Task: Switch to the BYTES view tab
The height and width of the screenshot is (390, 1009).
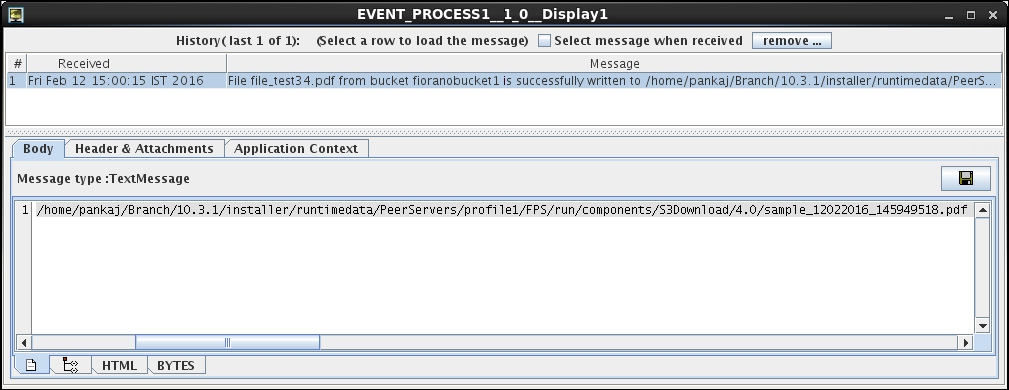Action: 176,366
